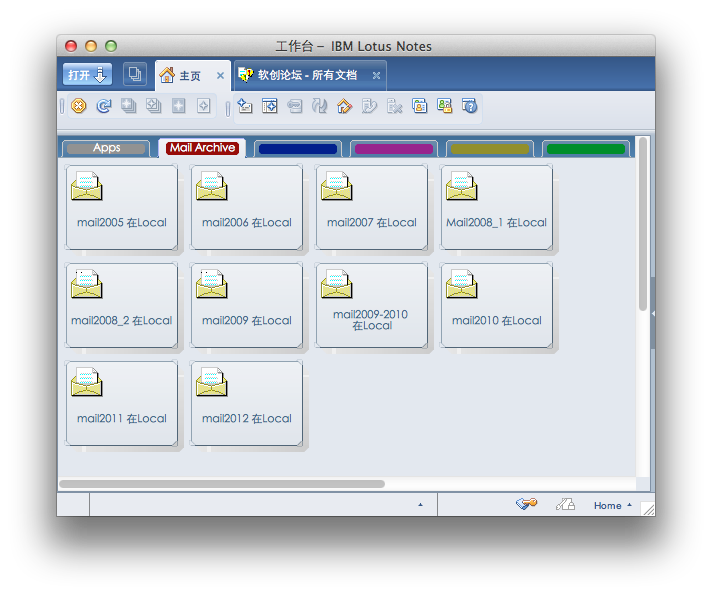Select the green workspace tab
The width and height of the screenshot is (712, 595).
click(586, 149)
